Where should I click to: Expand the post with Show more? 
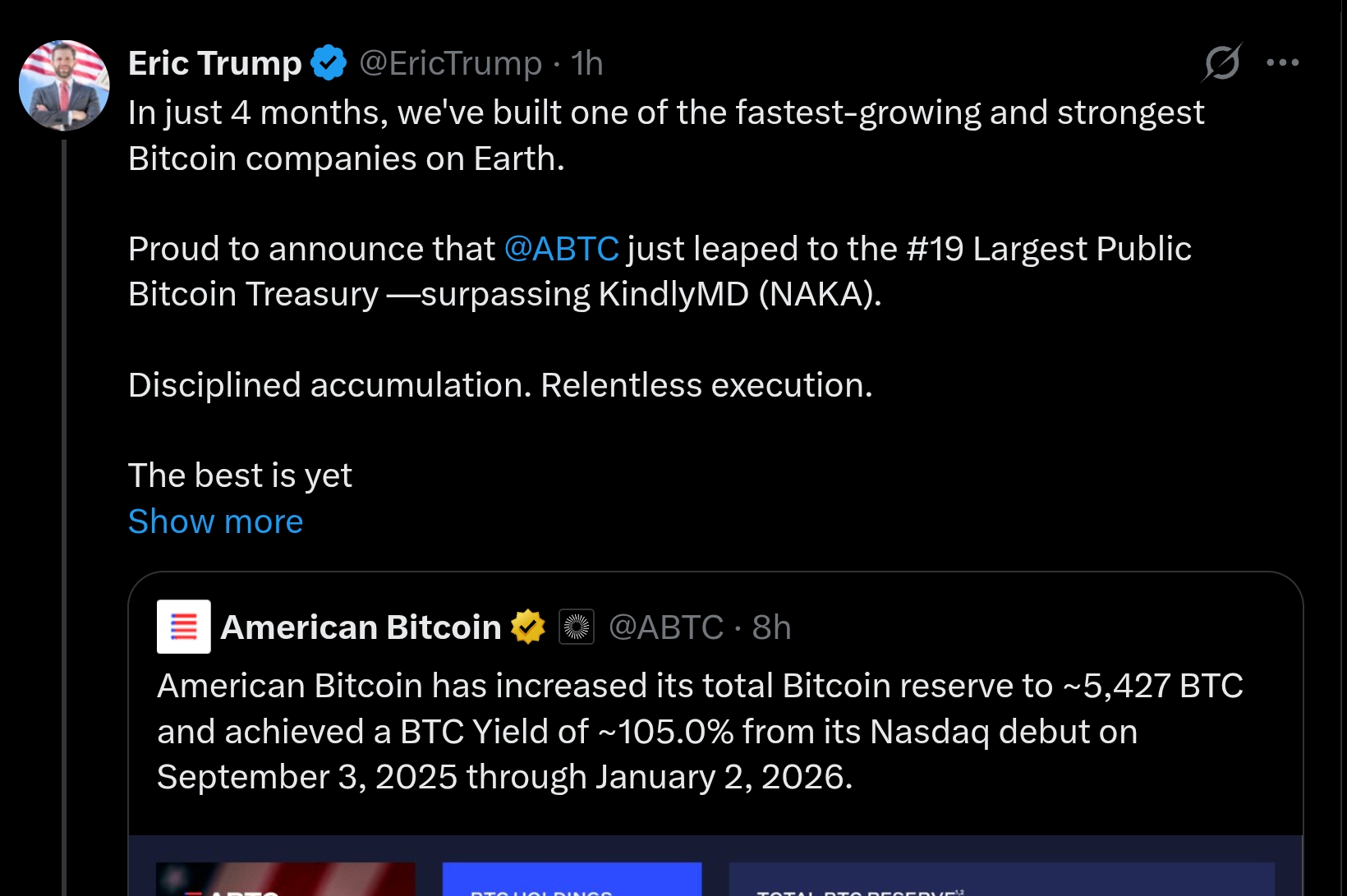pyautogui.click(x=215, y=522)
